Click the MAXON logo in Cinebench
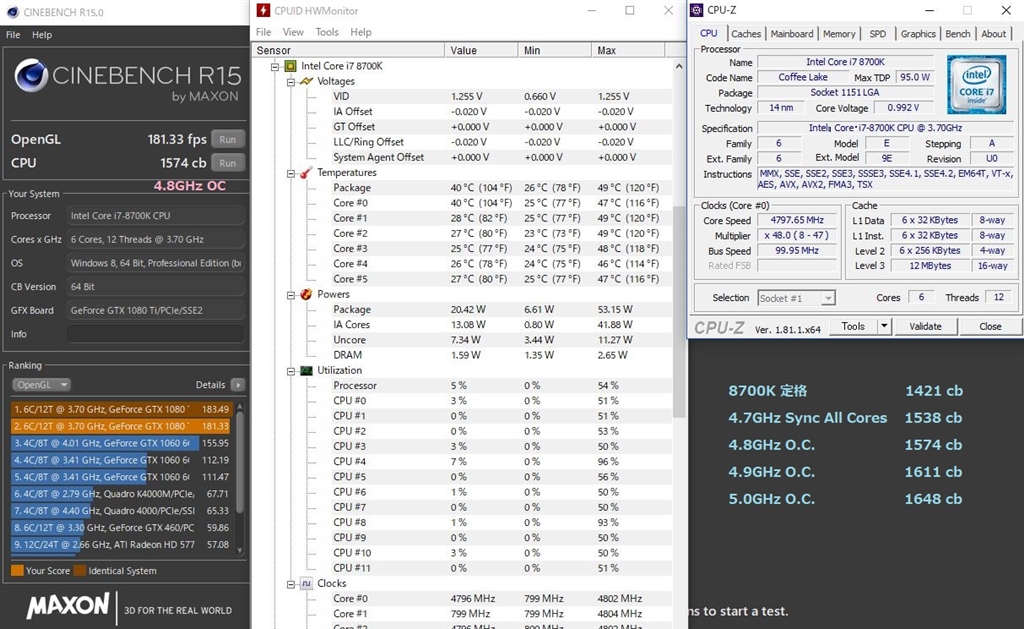Viewport: 1024px width, 629px height. click(x=67, y=605)
